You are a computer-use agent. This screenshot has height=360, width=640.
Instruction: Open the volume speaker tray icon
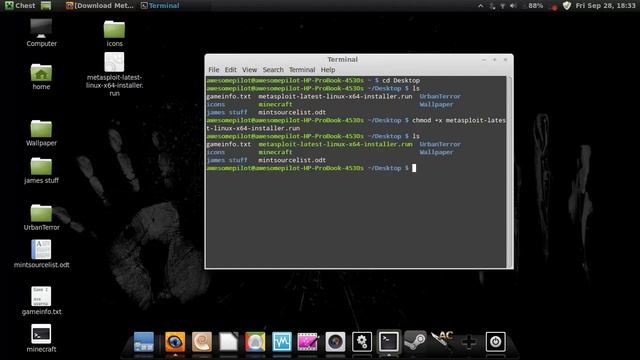(513, 6)
